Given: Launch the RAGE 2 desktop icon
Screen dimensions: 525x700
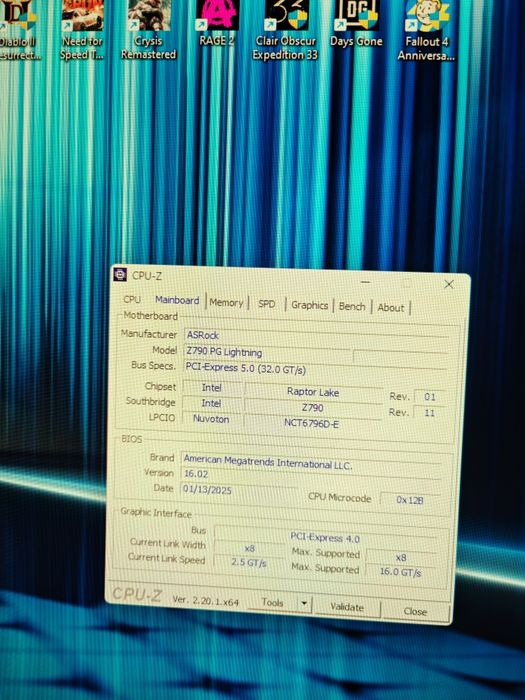Looking at the screenshot, I should (217, 23).
